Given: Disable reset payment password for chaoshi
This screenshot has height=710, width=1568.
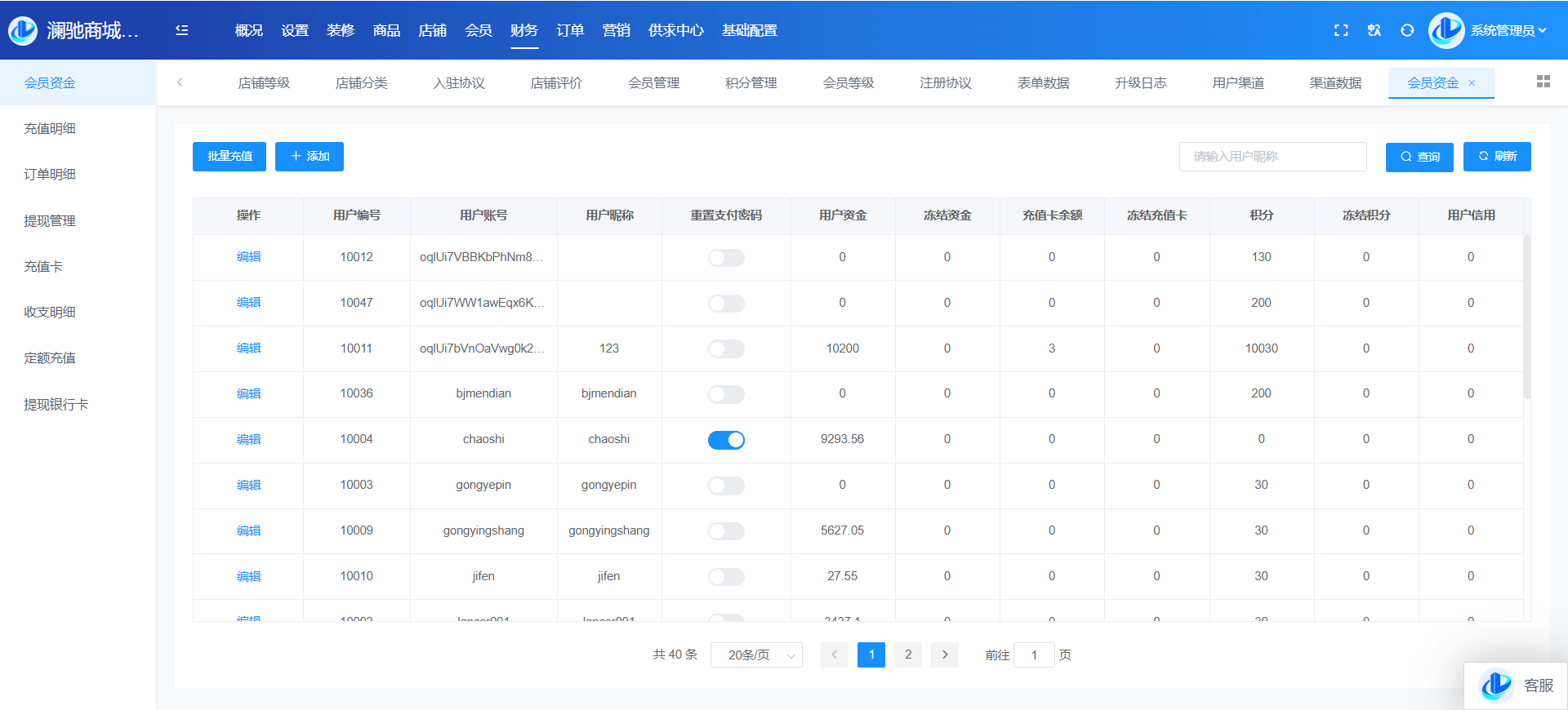Looking at the screenshot, I should tap(726, 440).
